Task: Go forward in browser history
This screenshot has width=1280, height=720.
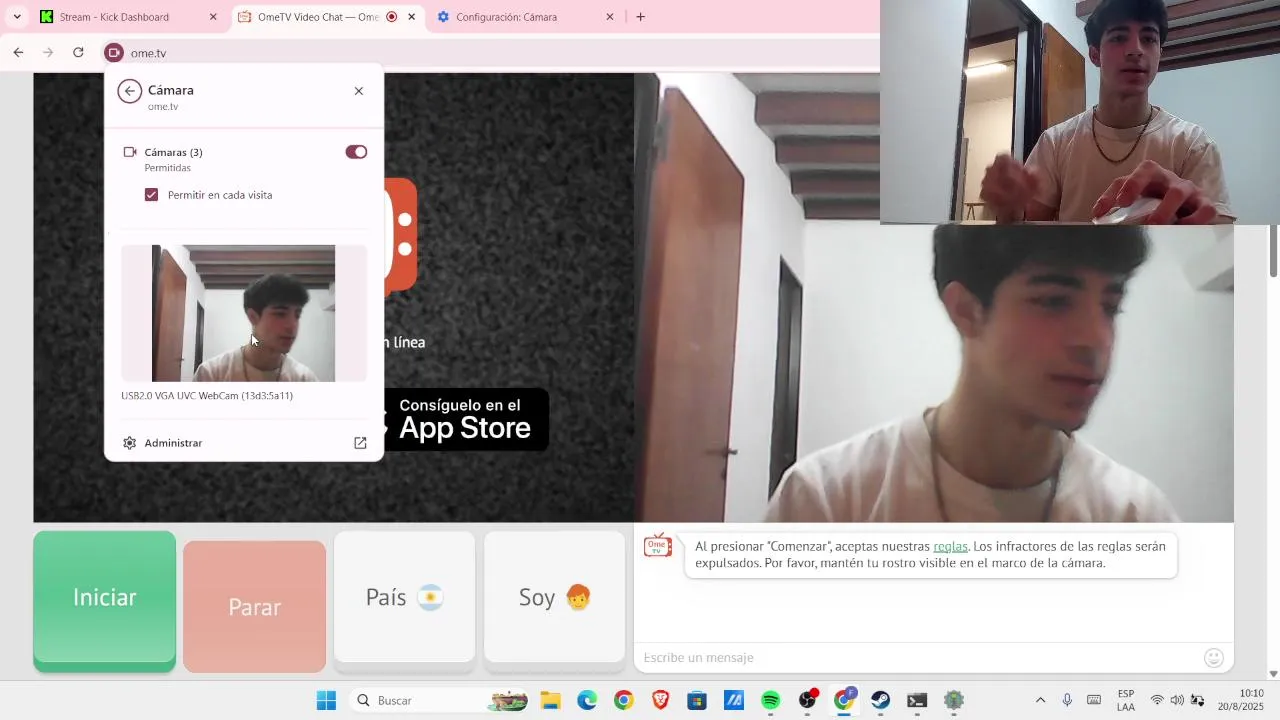Action: coord(47,53)
